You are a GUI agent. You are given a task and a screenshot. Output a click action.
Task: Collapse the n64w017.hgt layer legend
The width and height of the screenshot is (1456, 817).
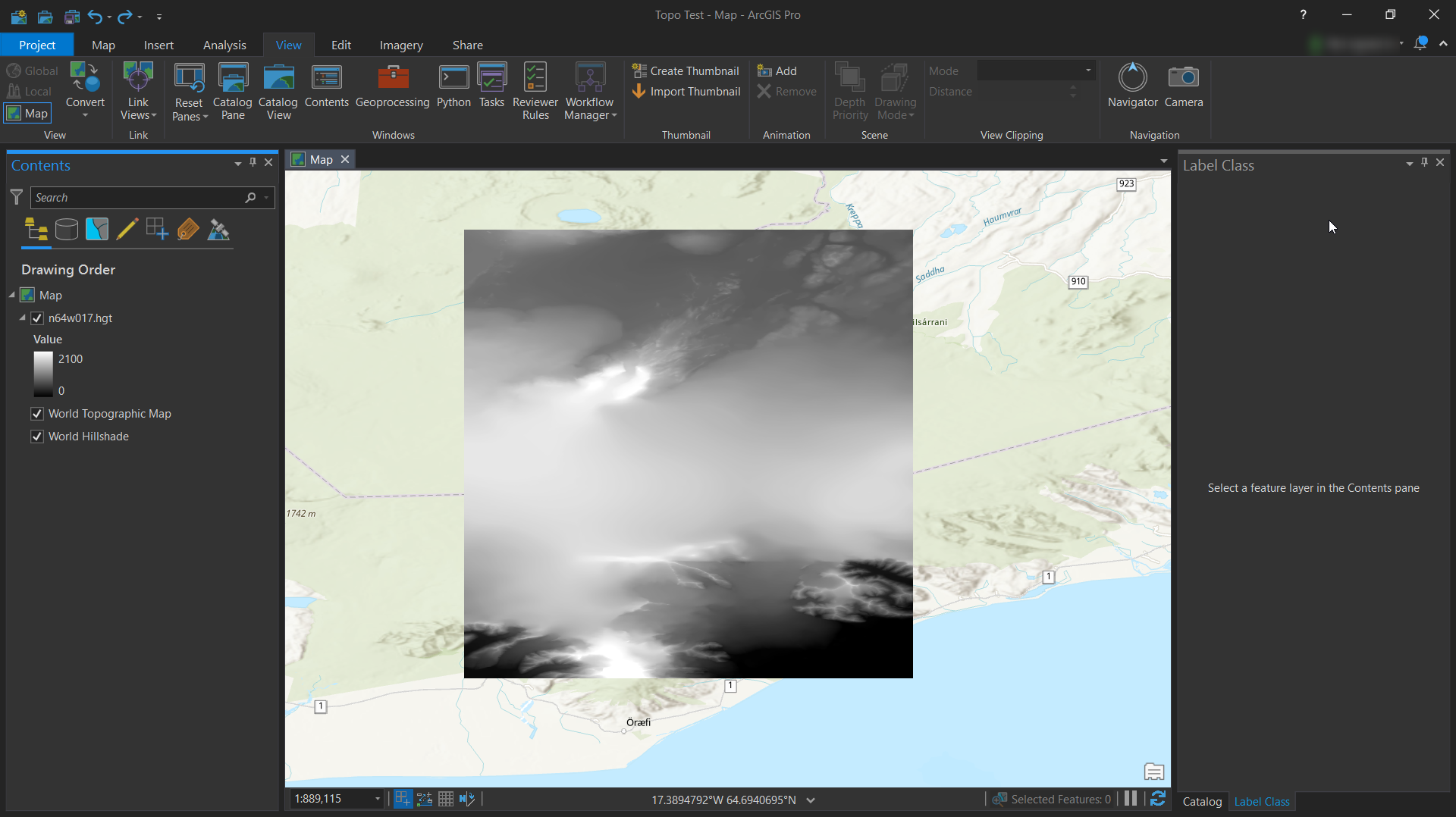coord(23,318)
